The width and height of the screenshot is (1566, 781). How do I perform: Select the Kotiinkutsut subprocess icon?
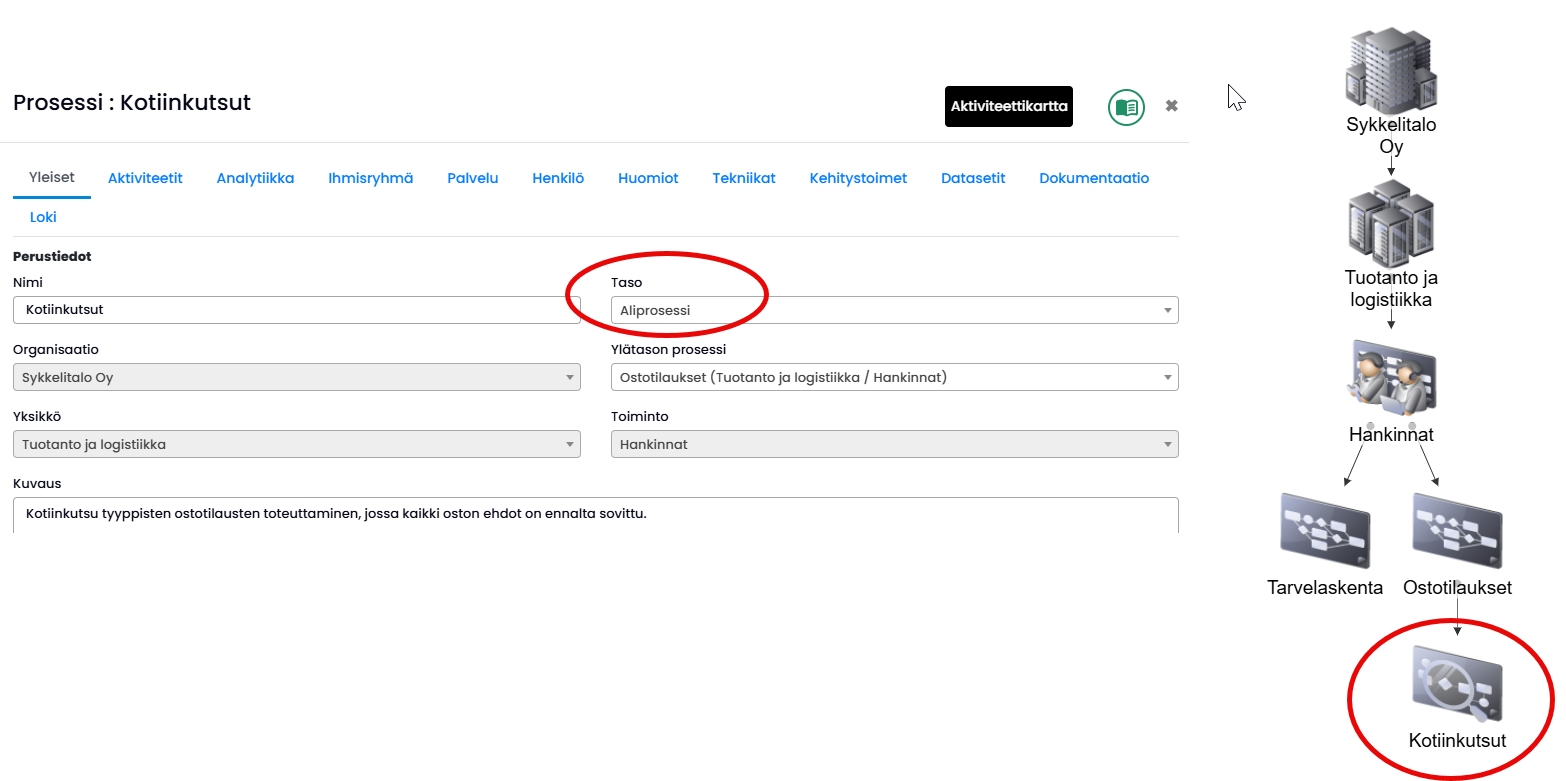[1457, 685]
